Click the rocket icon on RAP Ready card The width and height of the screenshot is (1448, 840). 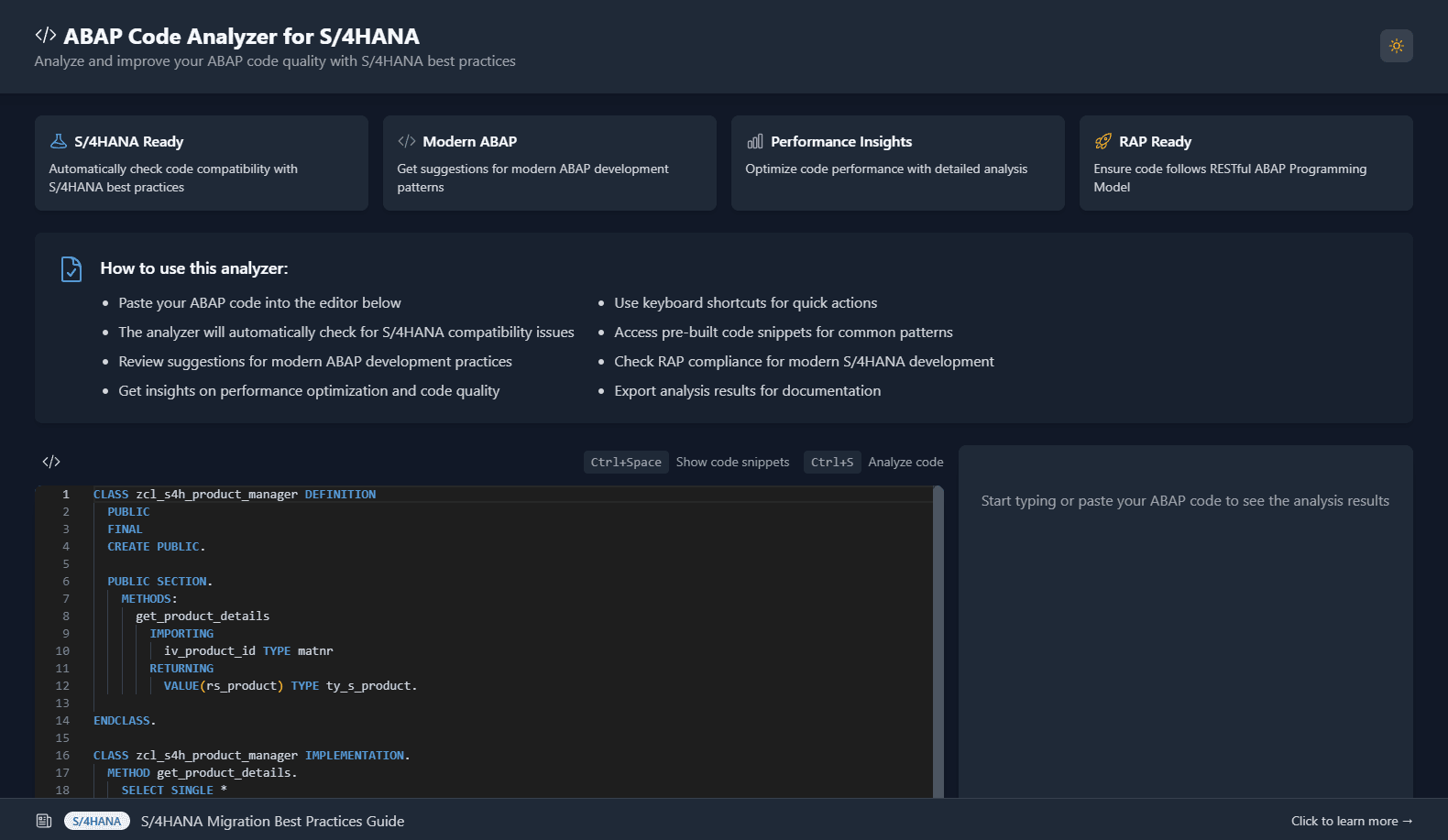(x=1102, y=141)
